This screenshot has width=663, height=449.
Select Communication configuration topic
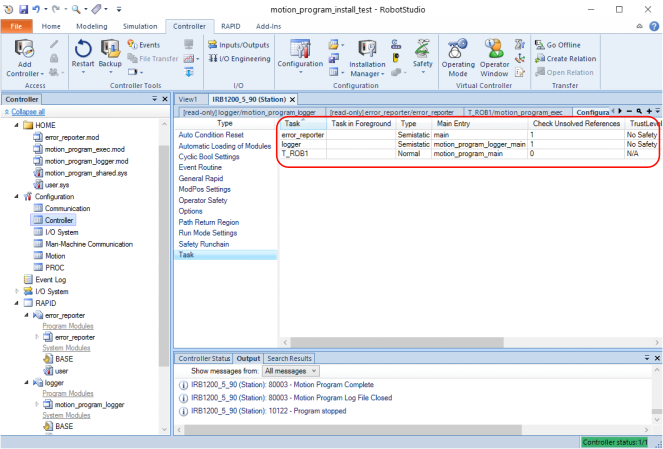pyautogui.click(x=62, y=208)
